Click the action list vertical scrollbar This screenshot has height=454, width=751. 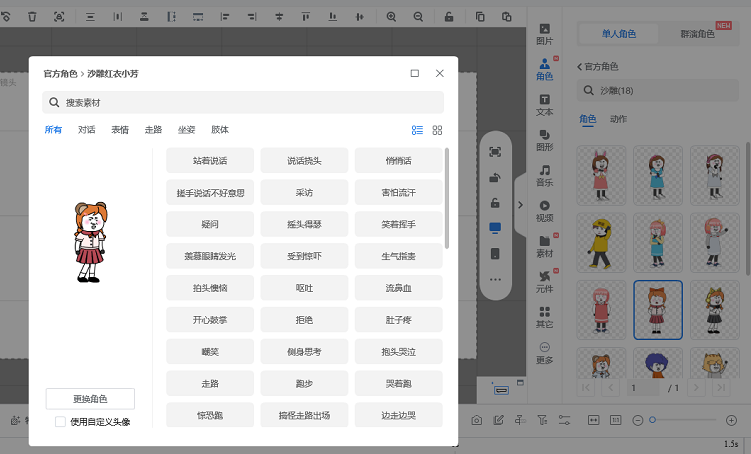447,198
